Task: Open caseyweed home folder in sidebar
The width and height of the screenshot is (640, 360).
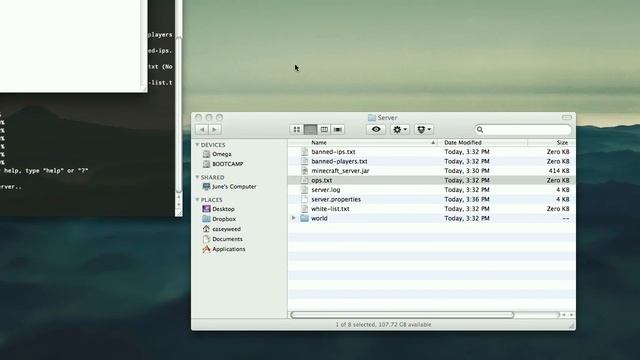Action: click(222, 229)
